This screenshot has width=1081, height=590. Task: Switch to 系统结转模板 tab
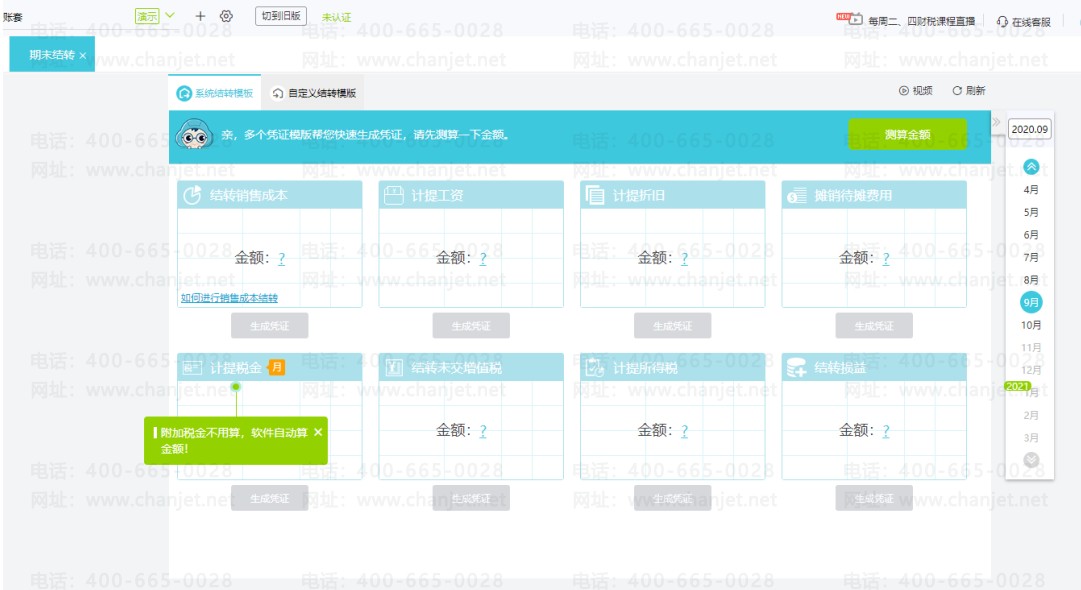[215, 93]
